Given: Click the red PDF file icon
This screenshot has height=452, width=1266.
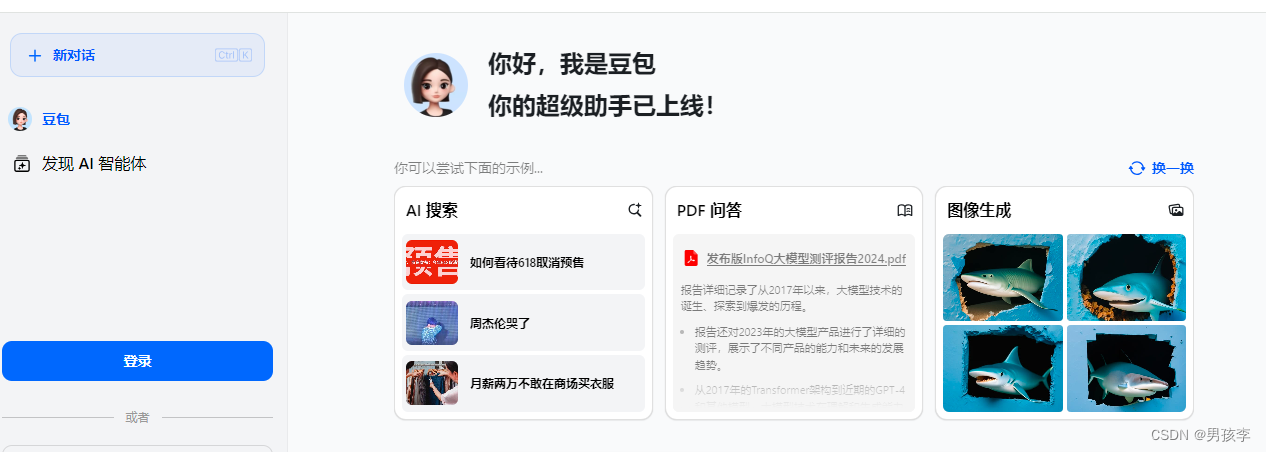Looking at the screenshot, I should 690,258.
